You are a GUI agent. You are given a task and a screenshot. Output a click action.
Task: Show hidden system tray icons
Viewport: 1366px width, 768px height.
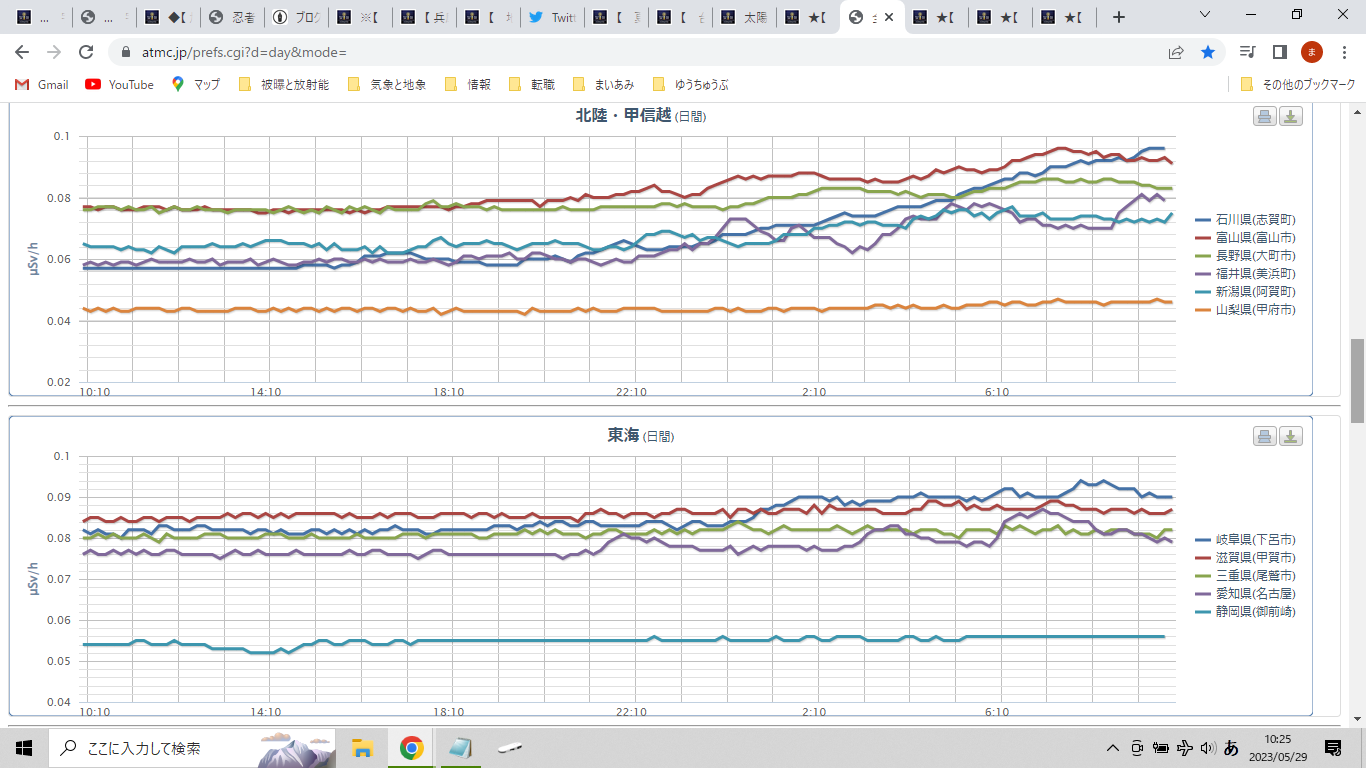click(1112, 747)
